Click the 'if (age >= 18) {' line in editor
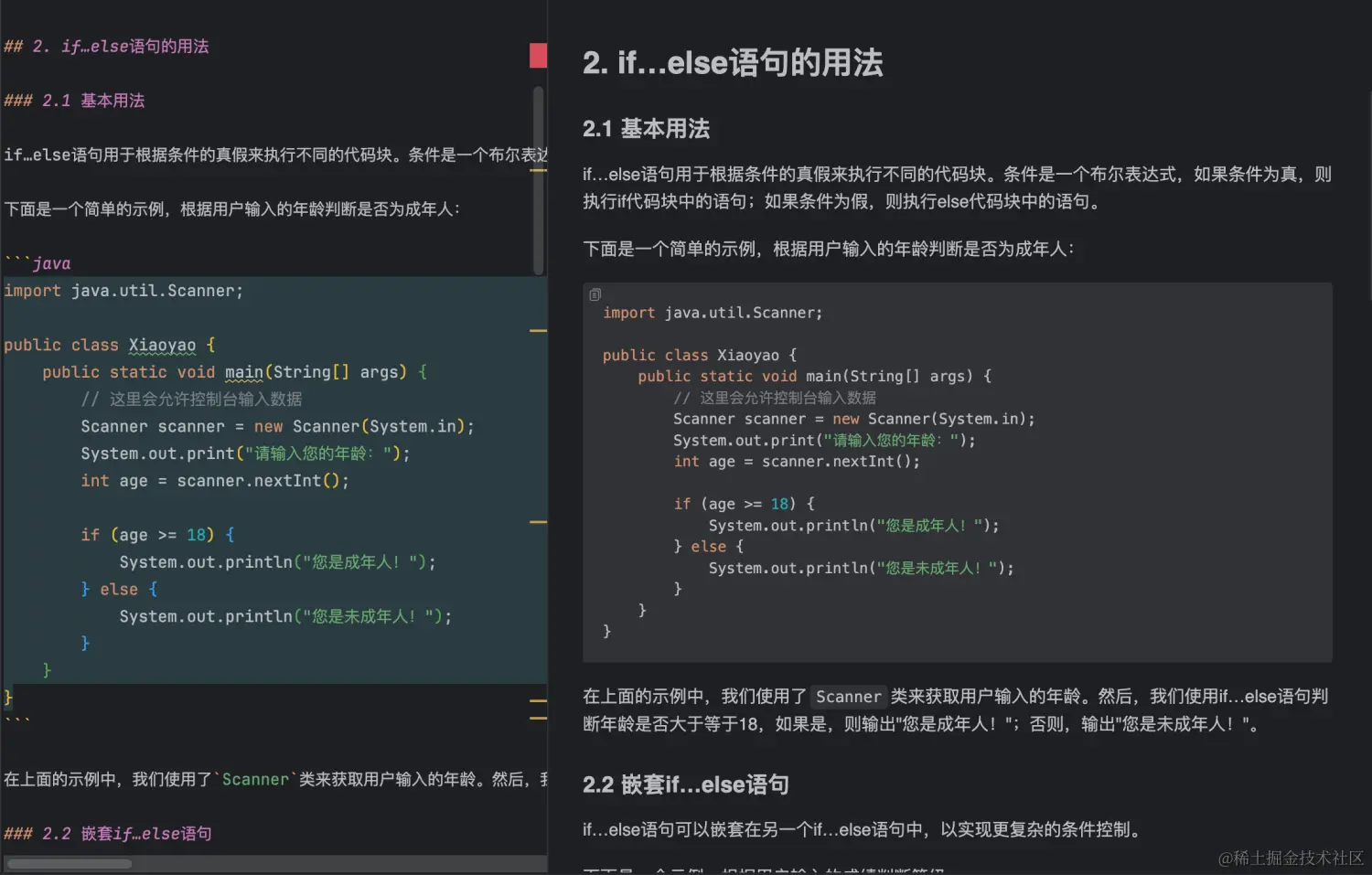This screenshot has height=875, width=1372. [x=158, y=535]
